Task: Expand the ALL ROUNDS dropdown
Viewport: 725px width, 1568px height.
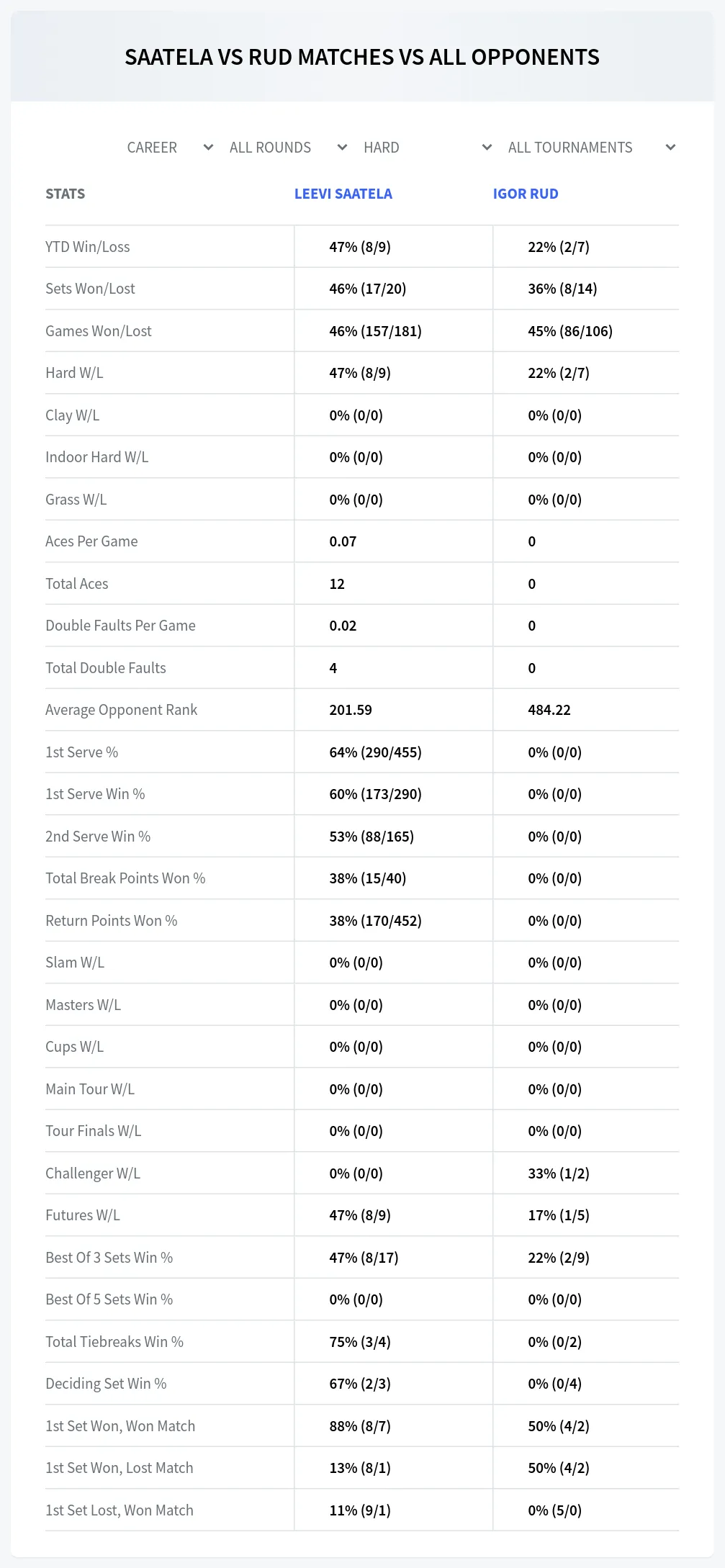Action: tap(288, 148)
